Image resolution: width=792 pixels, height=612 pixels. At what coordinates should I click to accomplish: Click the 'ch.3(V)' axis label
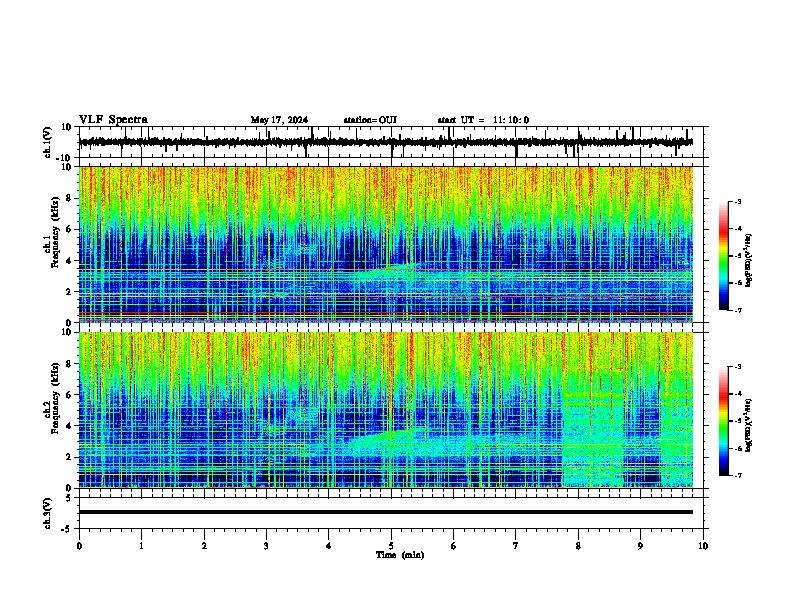pos(48,513)
